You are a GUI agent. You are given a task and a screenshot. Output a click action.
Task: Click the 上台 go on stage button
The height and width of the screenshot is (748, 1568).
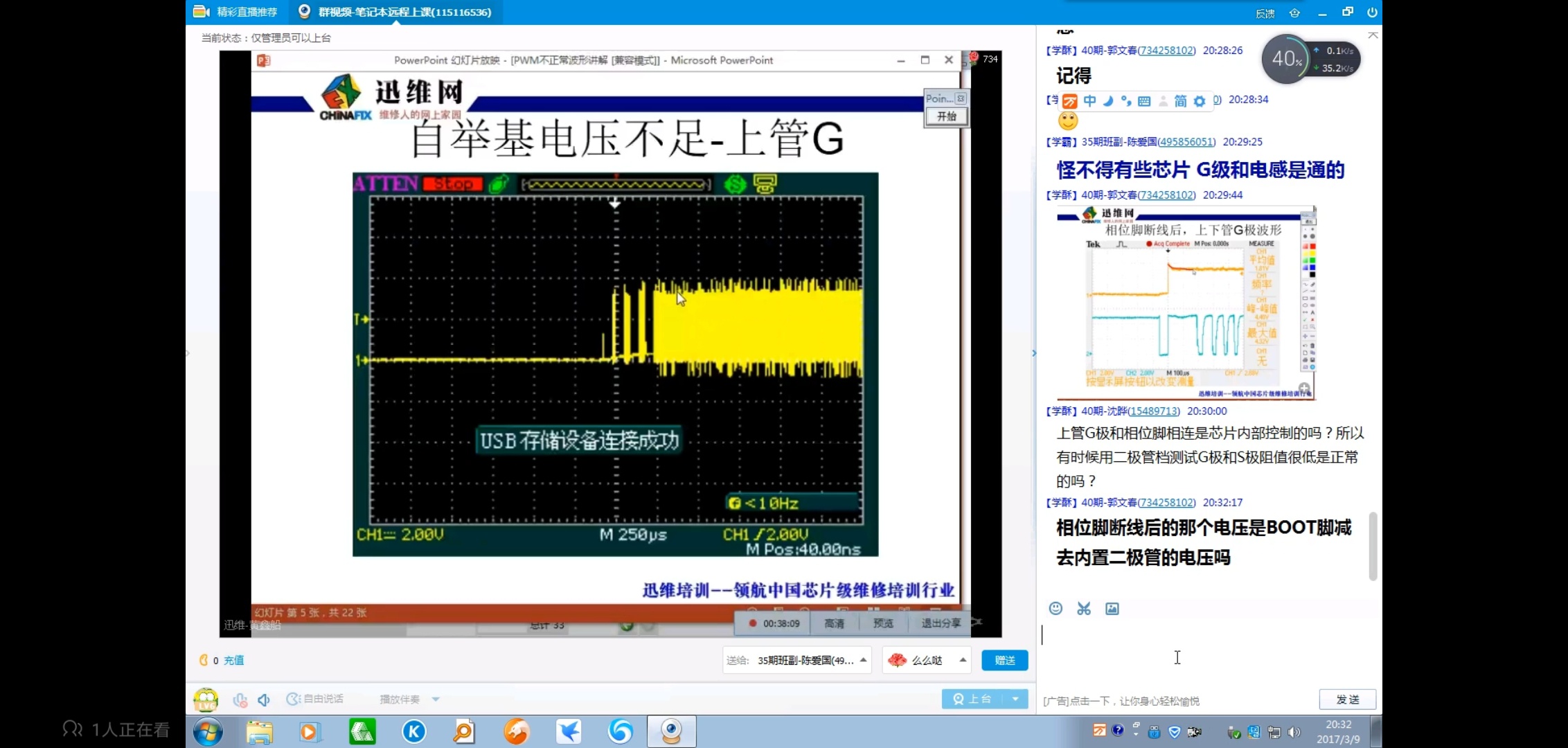point(974,699)
